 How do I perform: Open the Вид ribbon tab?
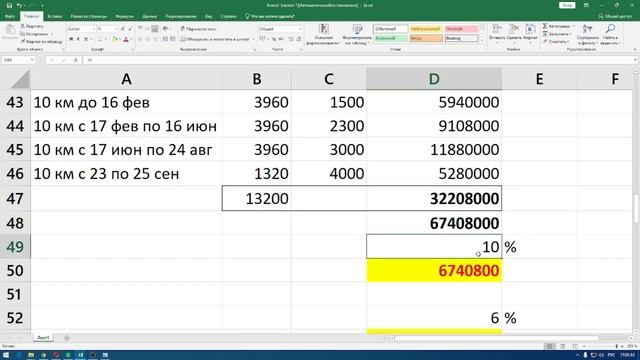click(x=209, y=16)
